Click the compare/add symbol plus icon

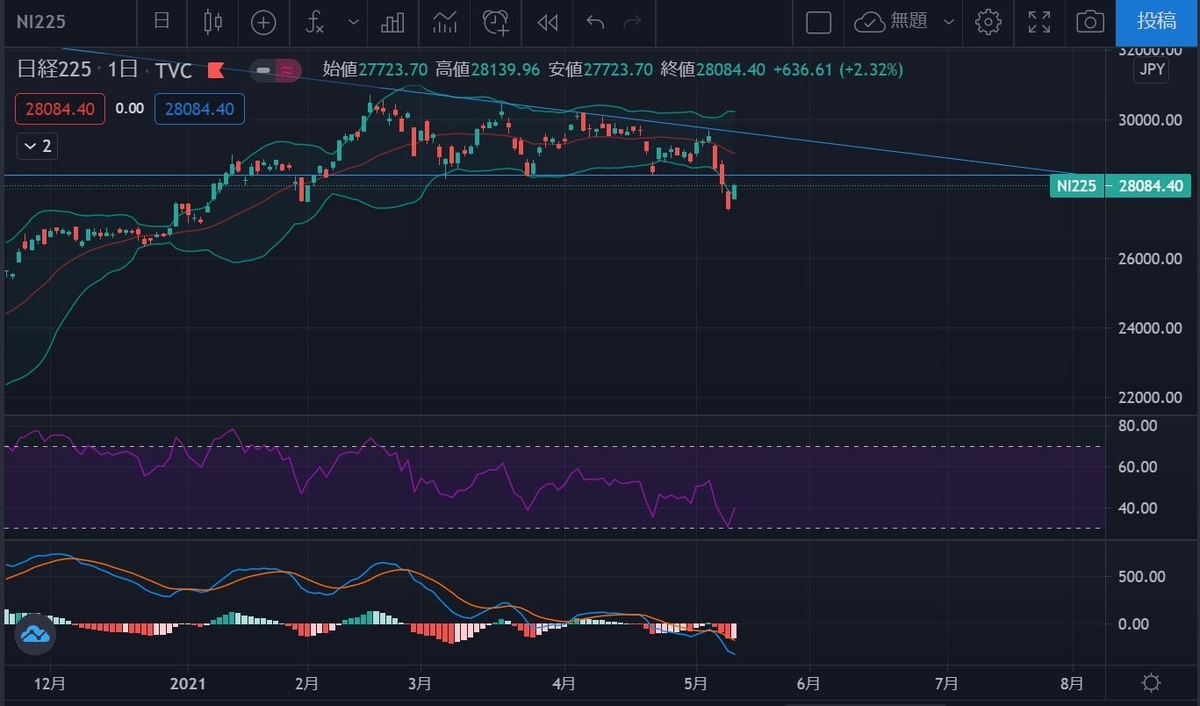coord(261,22)
